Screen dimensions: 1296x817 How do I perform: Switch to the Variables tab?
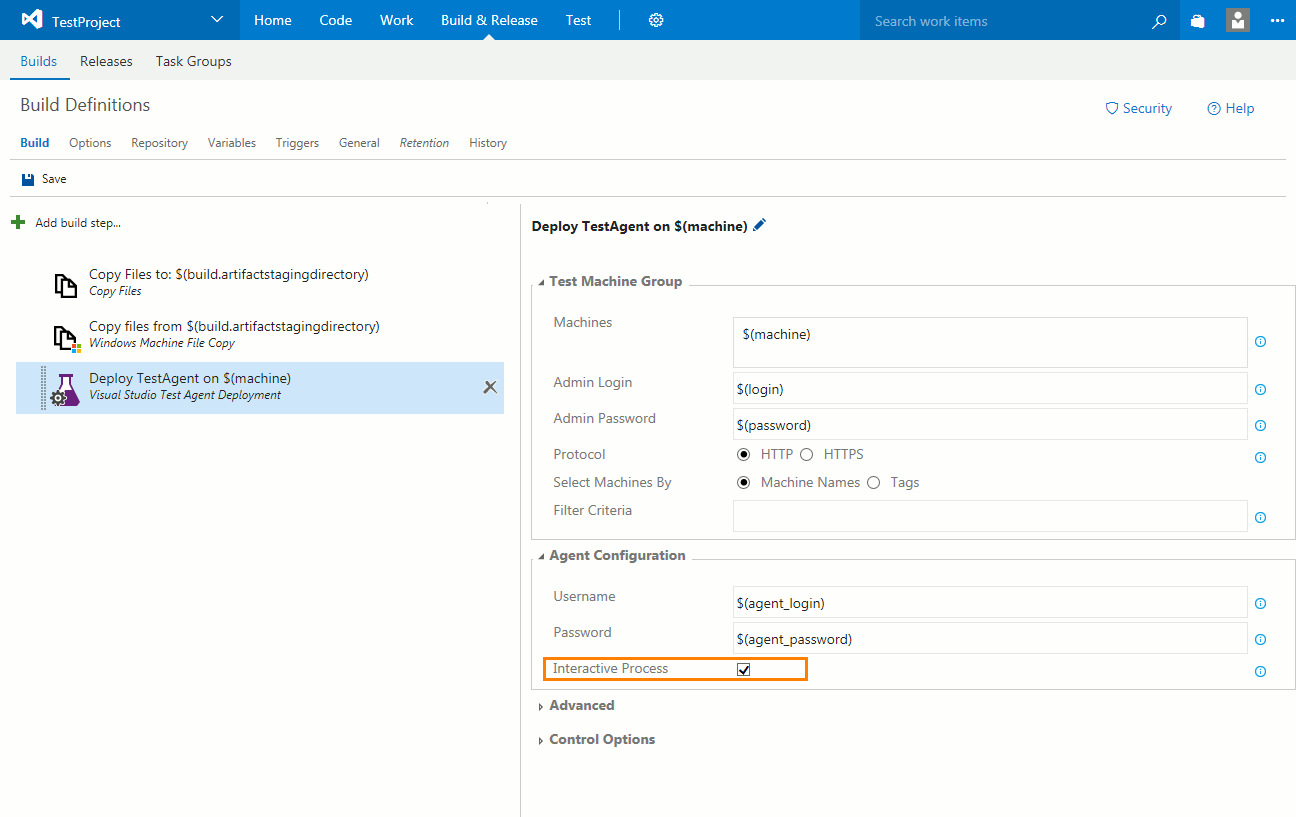point(231,143)
